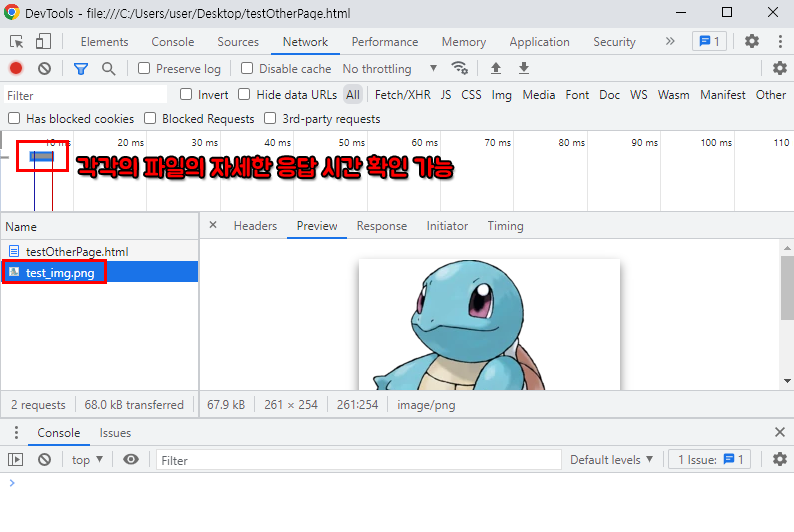
Task: Open Network panel settings gear
Action: [x=780, y=68]
